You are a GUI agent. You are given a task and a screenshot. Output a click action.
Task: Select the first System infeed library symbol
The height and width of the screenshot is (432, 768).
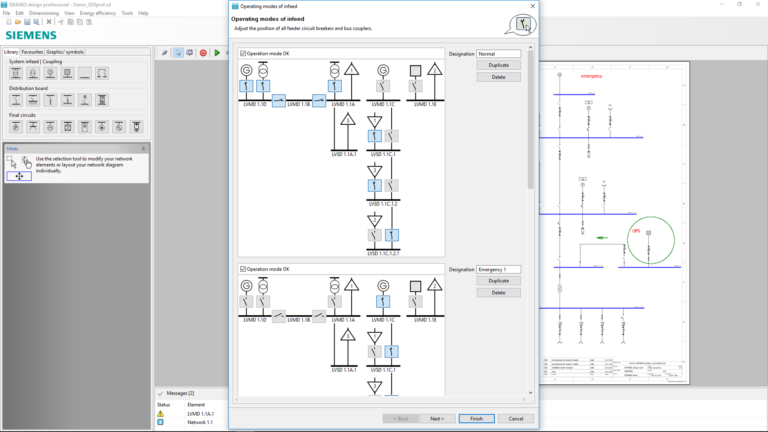(16, 73)
